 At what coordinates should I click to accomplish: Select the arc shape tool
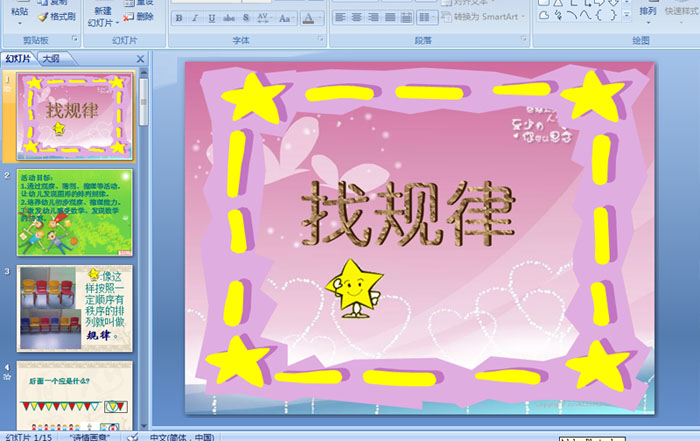(572, 15)
